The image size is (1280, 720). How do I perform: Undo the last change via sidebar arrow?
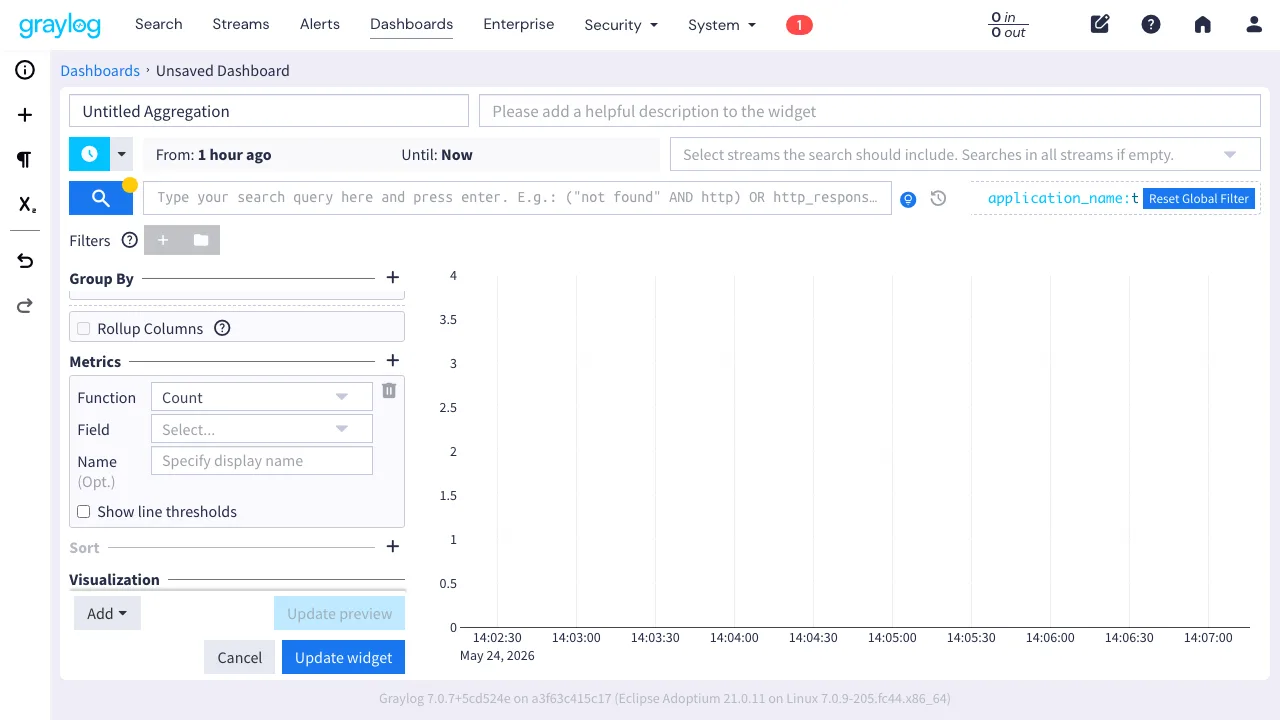pyautogui.click(x=25, y=261)
